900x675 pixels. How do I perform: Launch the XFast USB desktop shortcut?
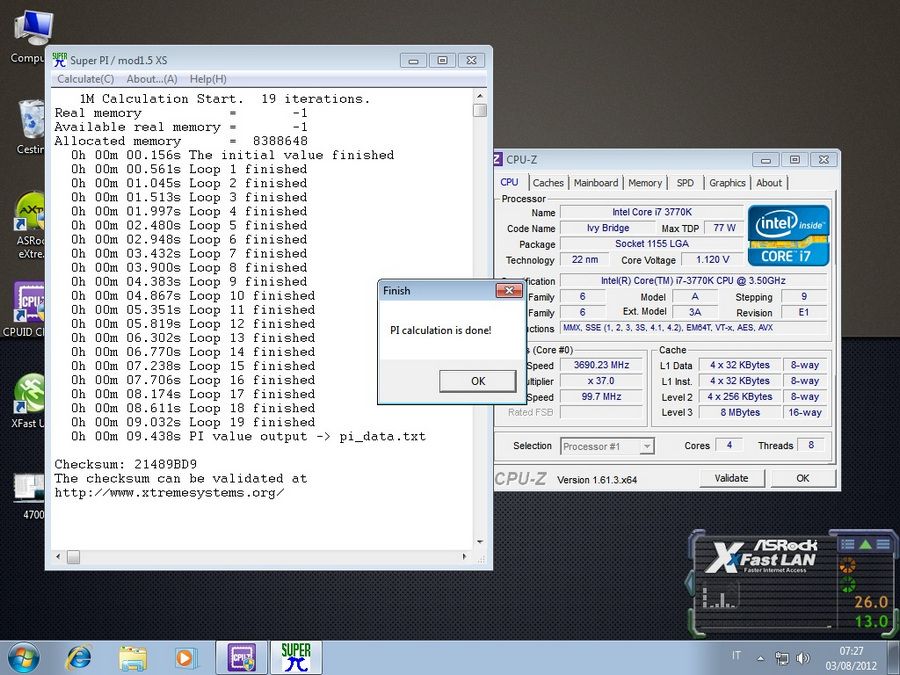pyautogui.click(x=28, y=401)
